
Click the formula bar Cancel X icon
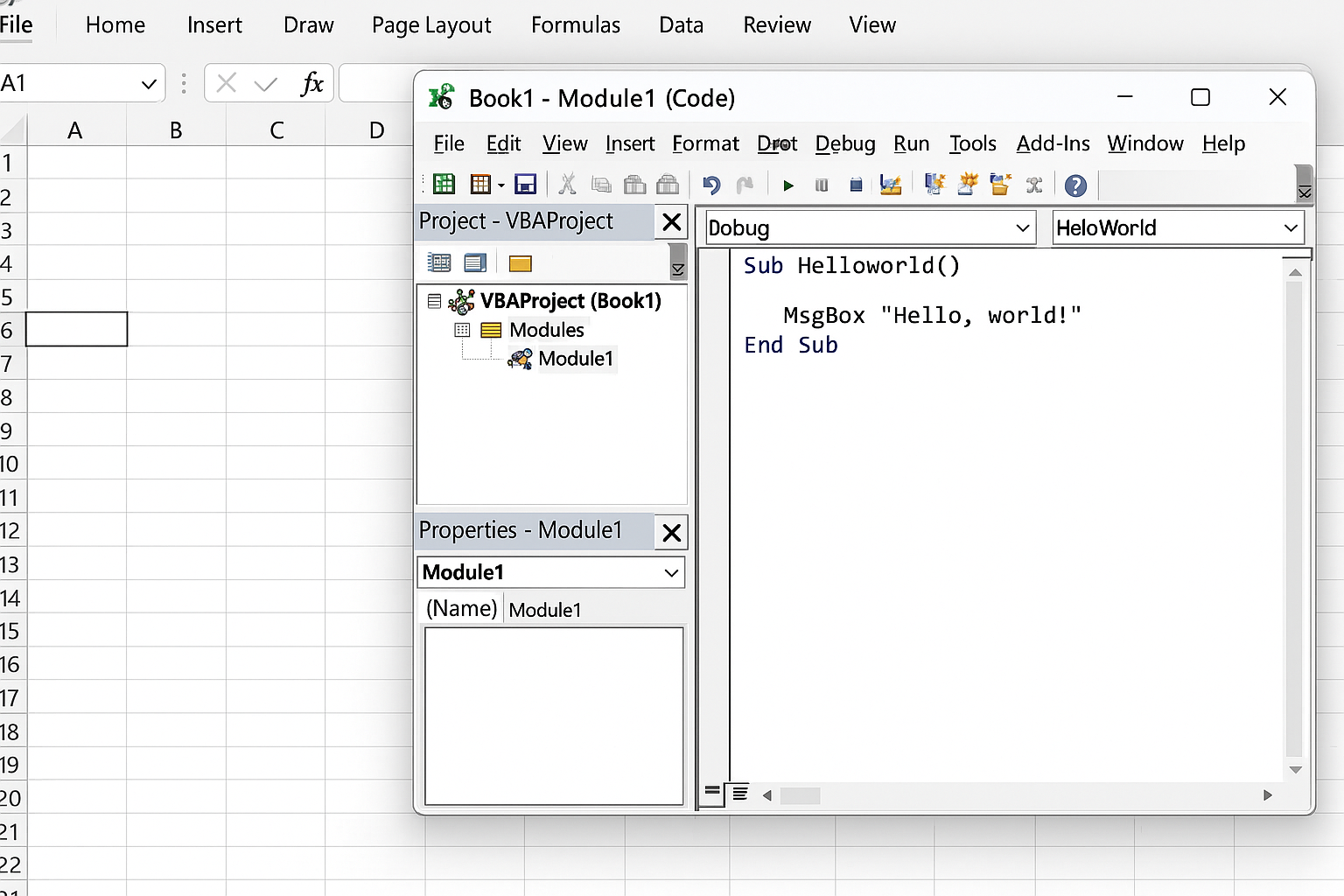(227, 84)
